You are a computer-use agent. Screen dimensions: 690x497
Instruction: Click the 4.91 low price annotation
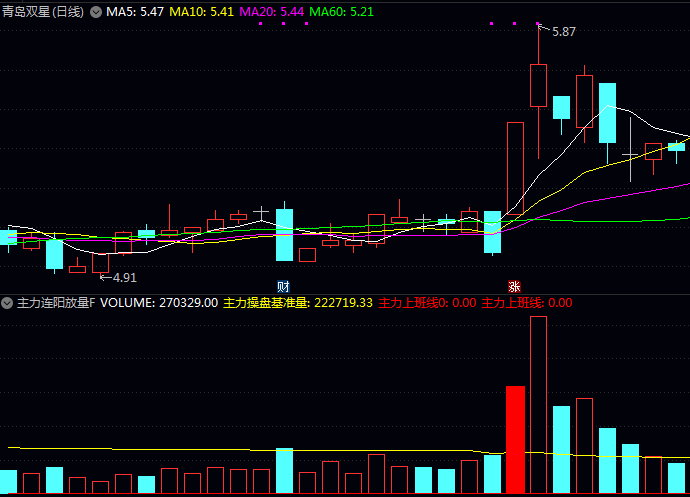click(x=125, y=278)
